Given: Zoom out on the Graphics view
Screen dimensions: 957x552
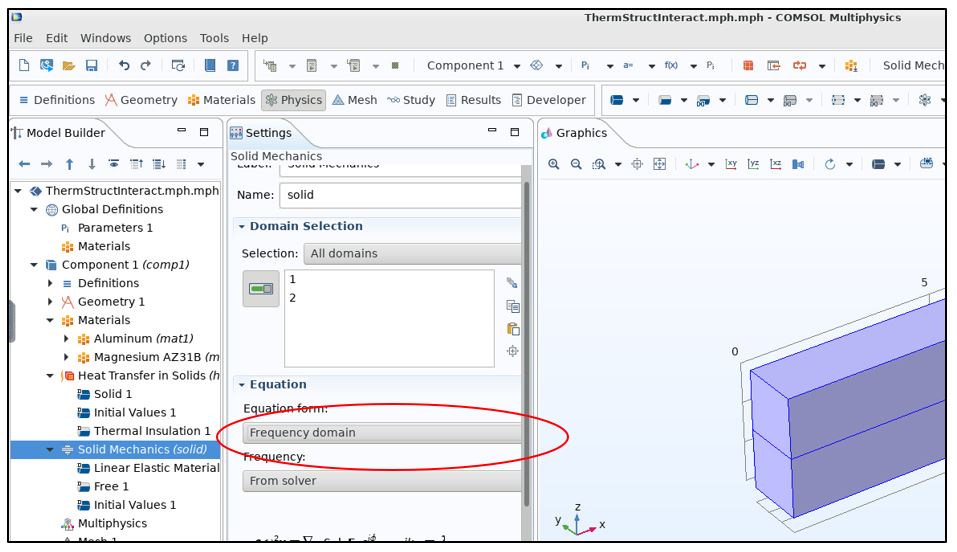Looking at the screenshot, I should click(x=576, y=164).
